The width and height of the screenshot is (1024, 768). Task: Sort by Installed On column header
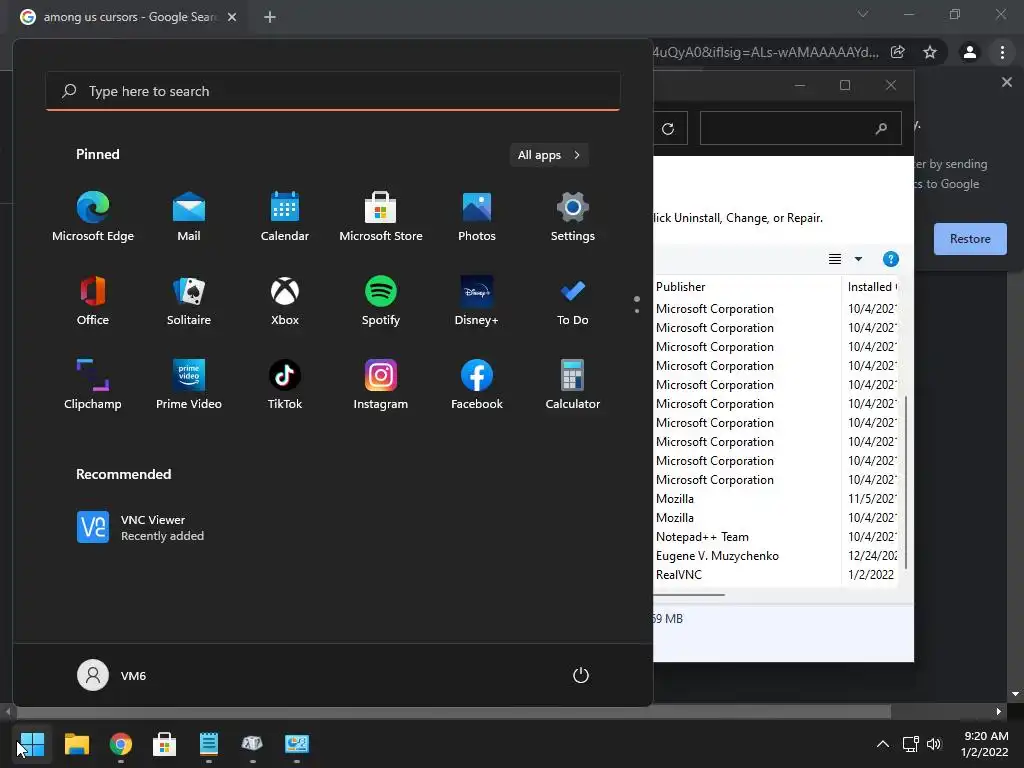(x=871, y=287)
